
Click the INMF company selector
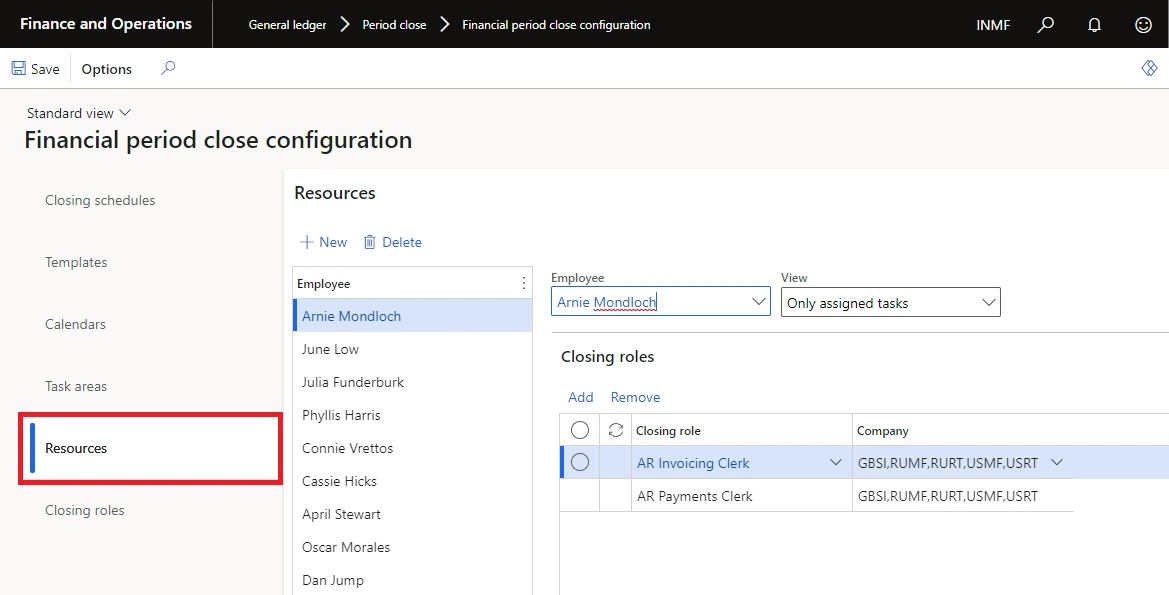coord(993,25)
